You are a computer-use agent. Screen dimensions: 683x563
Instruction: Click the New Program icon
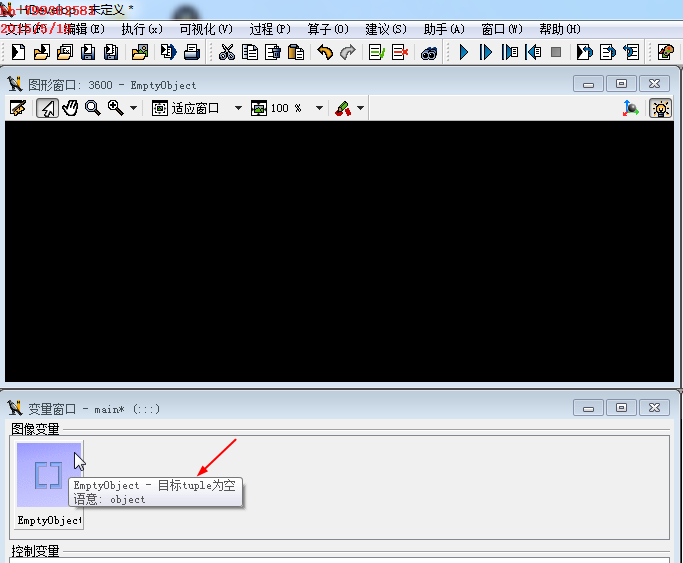point(18,52)
